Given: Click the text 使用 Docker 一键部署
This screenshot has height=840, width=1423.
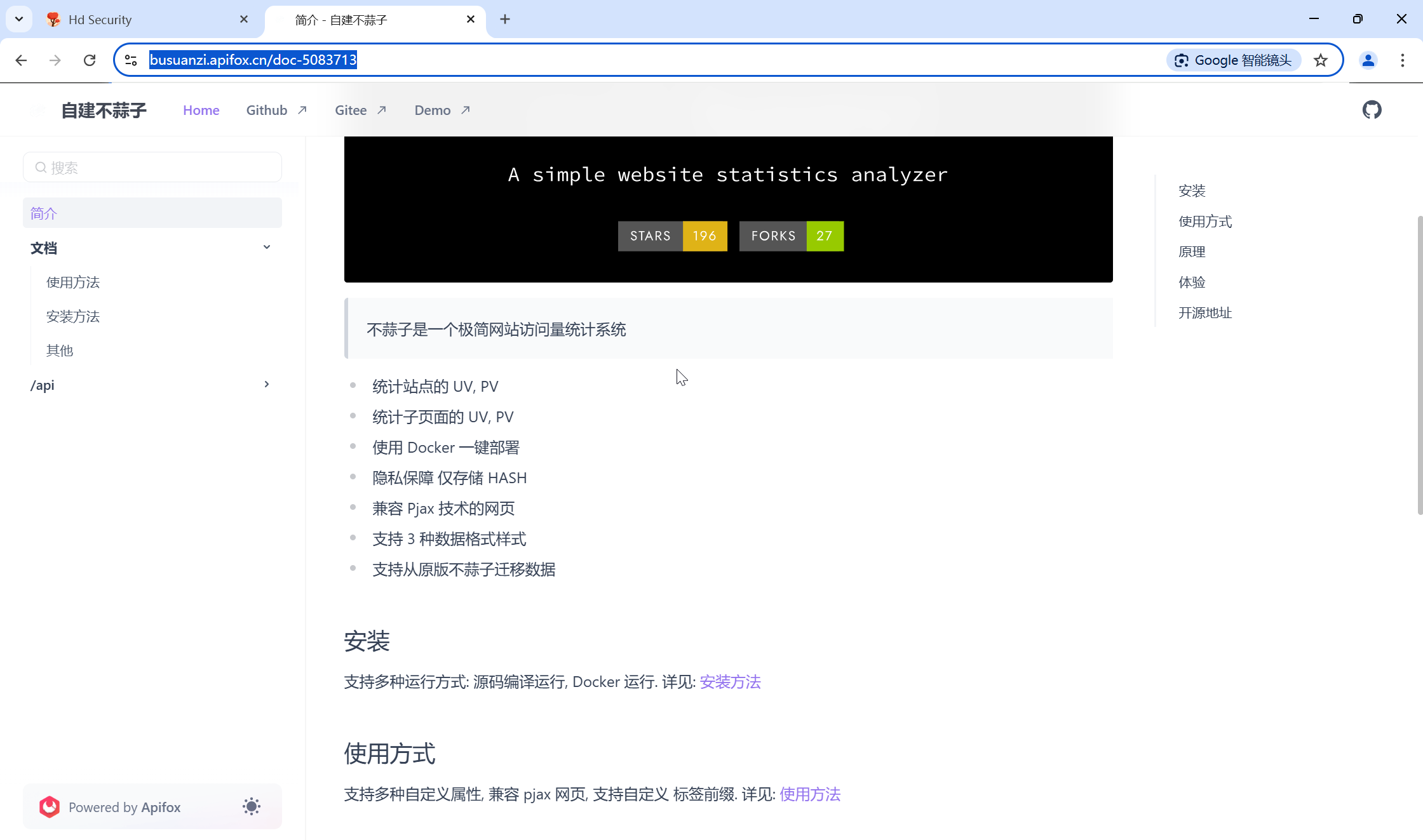Looking at the screenshot, I should [446, 448].
